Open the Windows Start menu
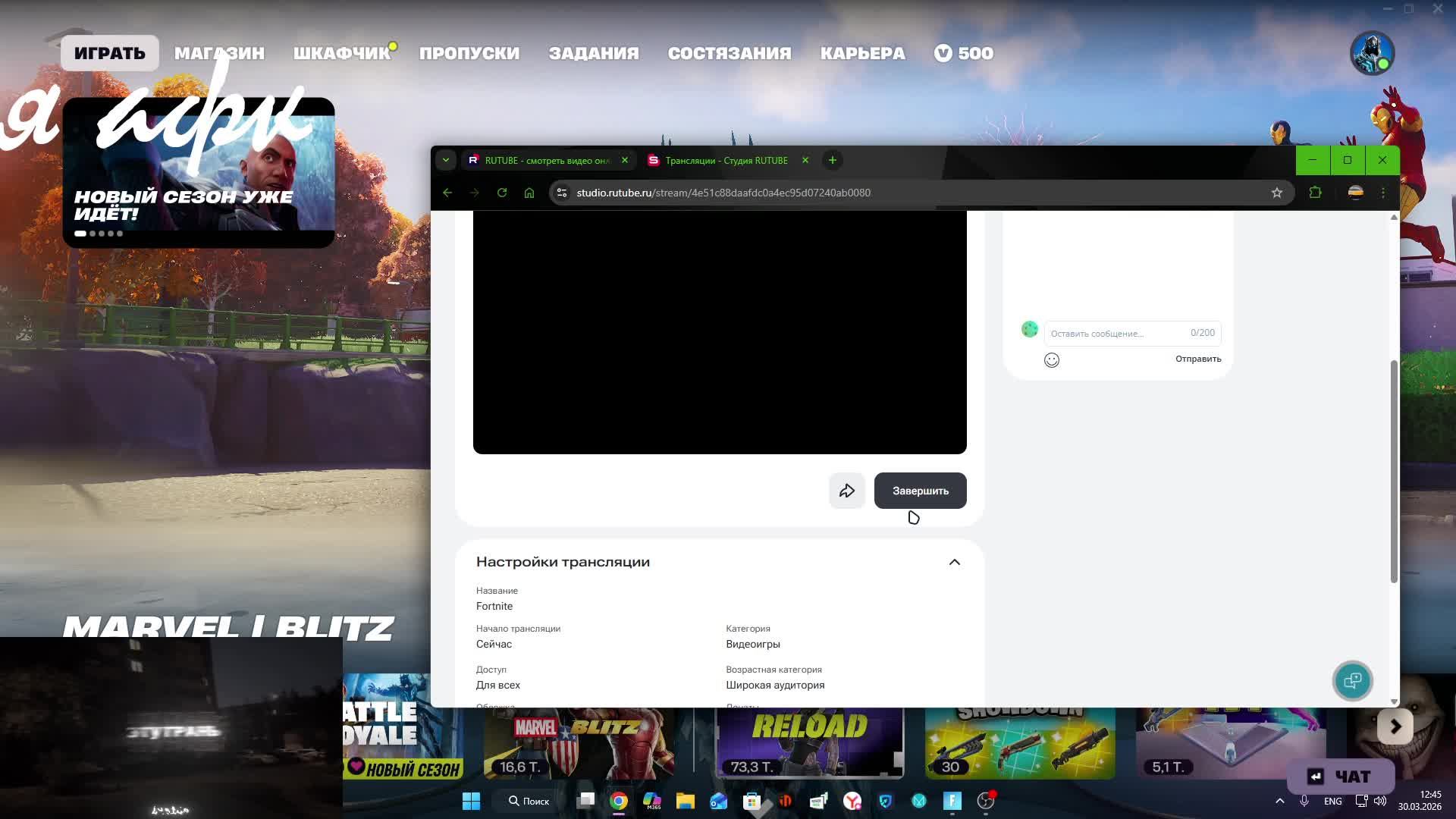The height and width of the screenshot is (819, 1456). 471,801
